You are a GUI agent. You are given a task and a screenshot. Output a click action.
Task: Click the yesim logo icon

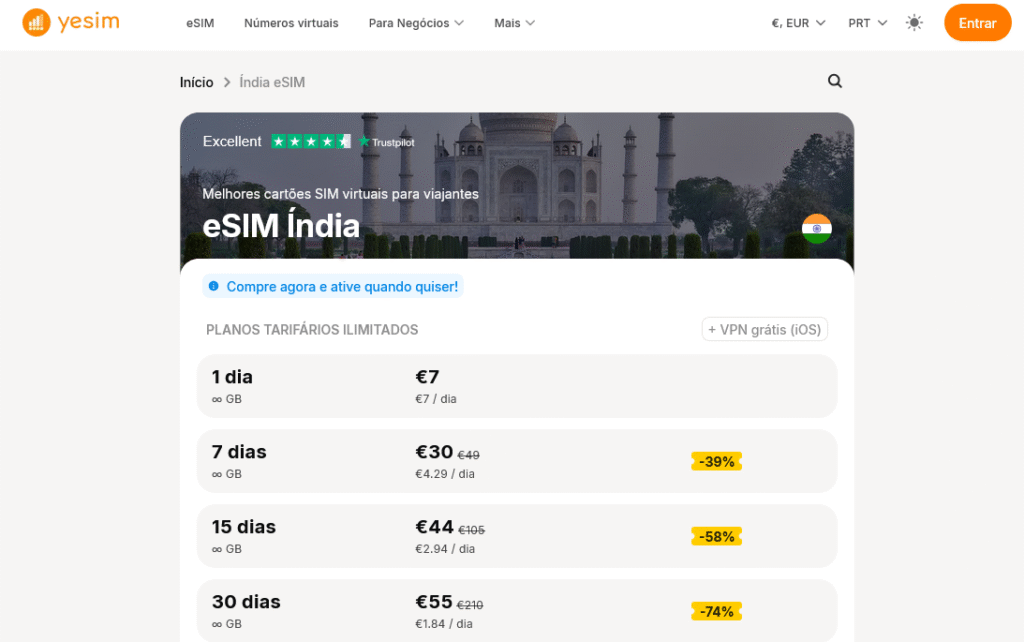pos(36,22)
